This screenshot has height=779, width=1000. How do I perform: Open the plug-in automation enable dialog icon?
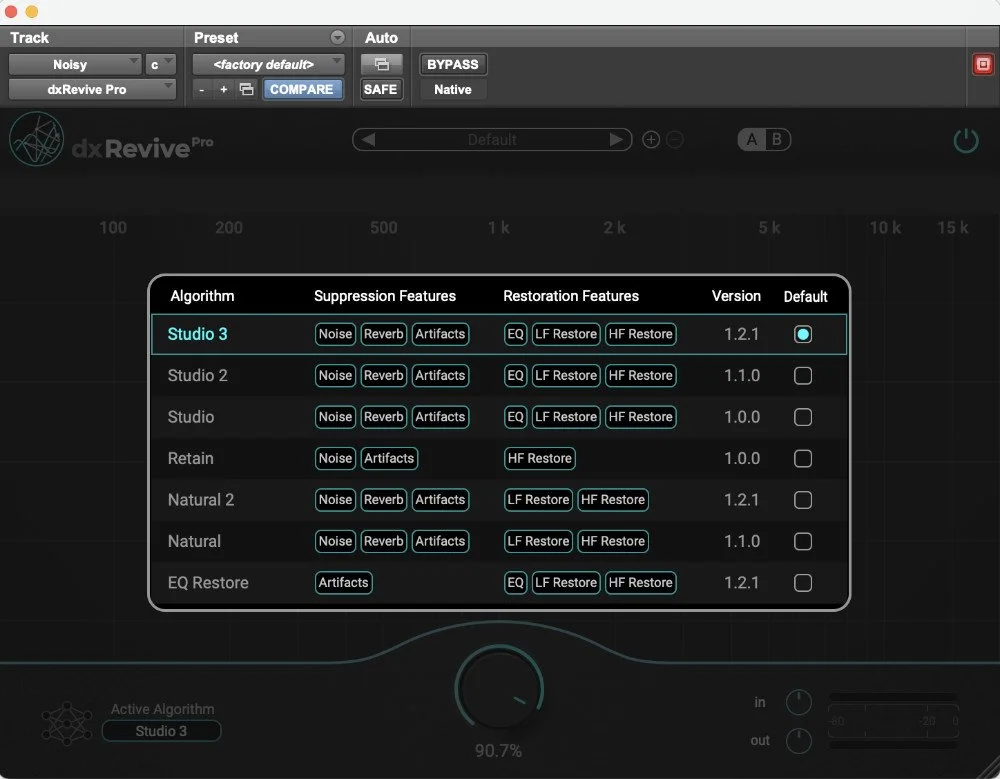click(x=381, y=64)
